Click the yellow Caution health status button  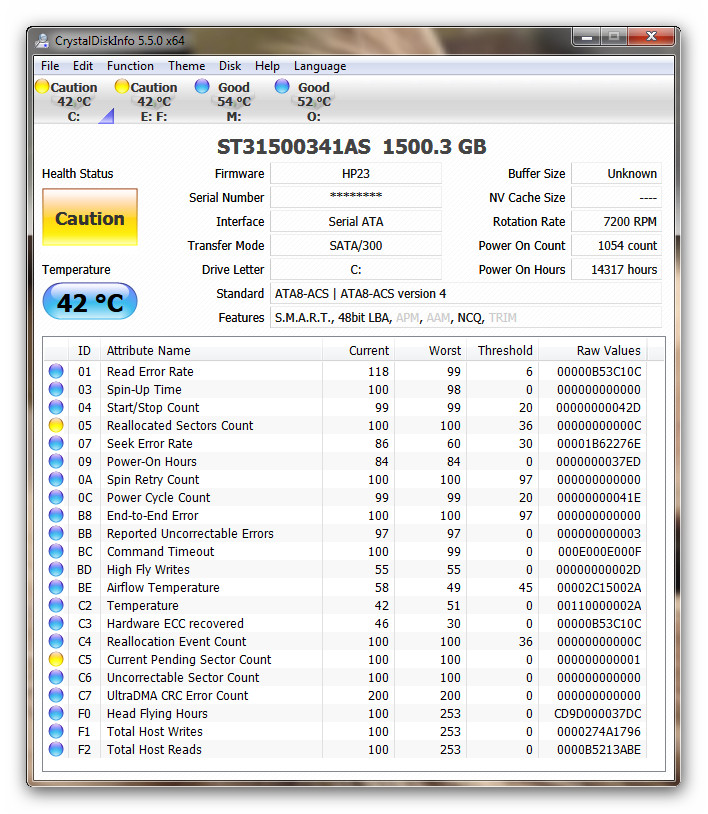pos(90,217)
